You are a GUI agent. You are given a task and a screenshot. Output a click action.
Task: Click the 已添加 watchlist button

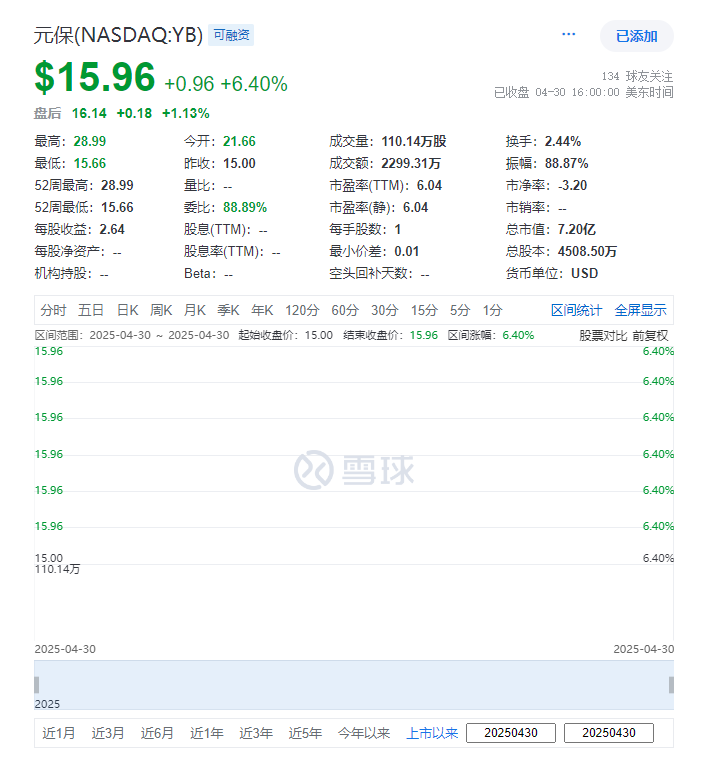click(636, 36)
